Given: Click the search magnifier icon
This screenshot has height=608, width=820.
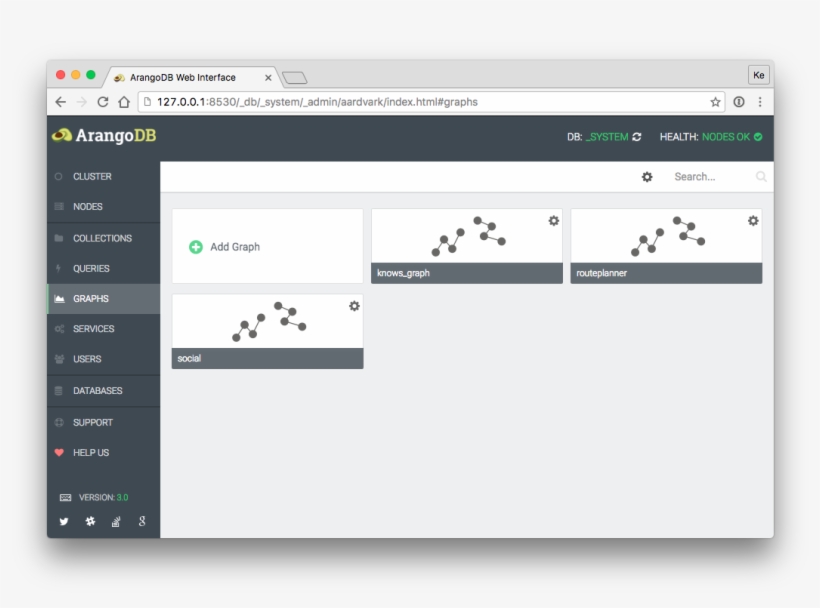Looking at the screenshot, I should [761, 177].
